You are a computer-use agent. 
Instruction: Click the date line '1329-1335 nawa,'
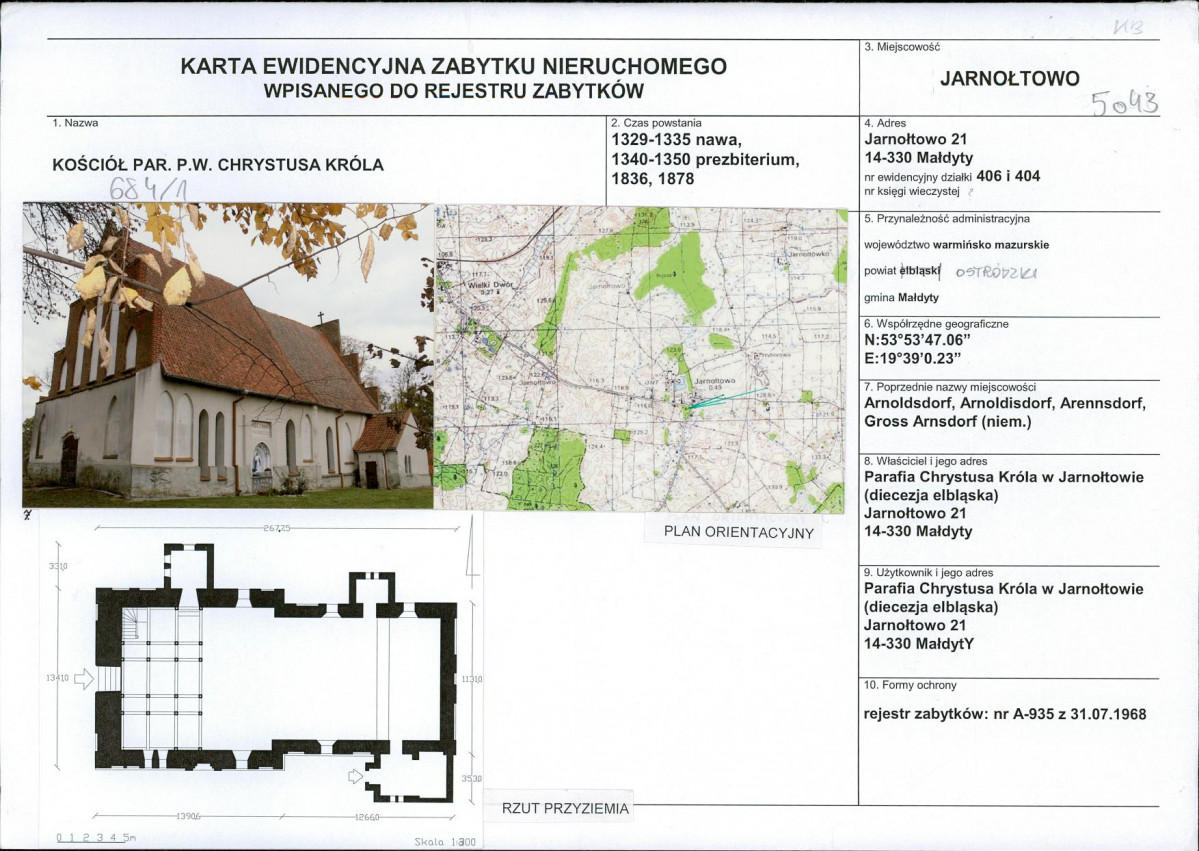(x=676, y=140)
